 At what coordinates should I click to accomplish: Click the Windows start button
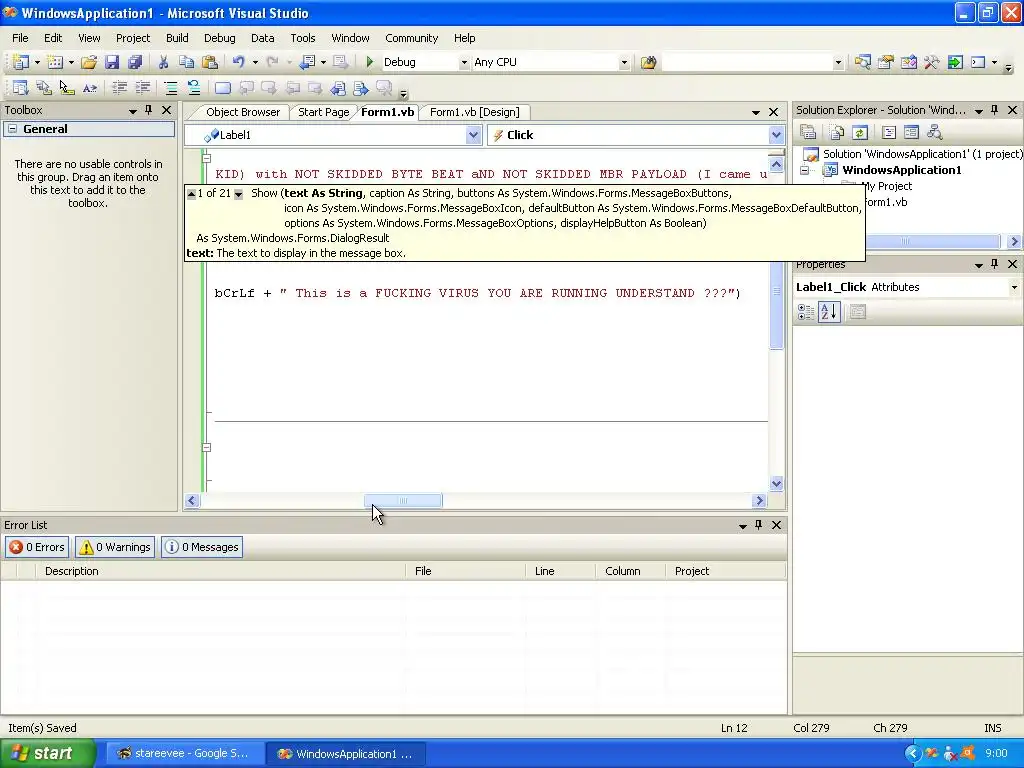[x=47, y=754]
